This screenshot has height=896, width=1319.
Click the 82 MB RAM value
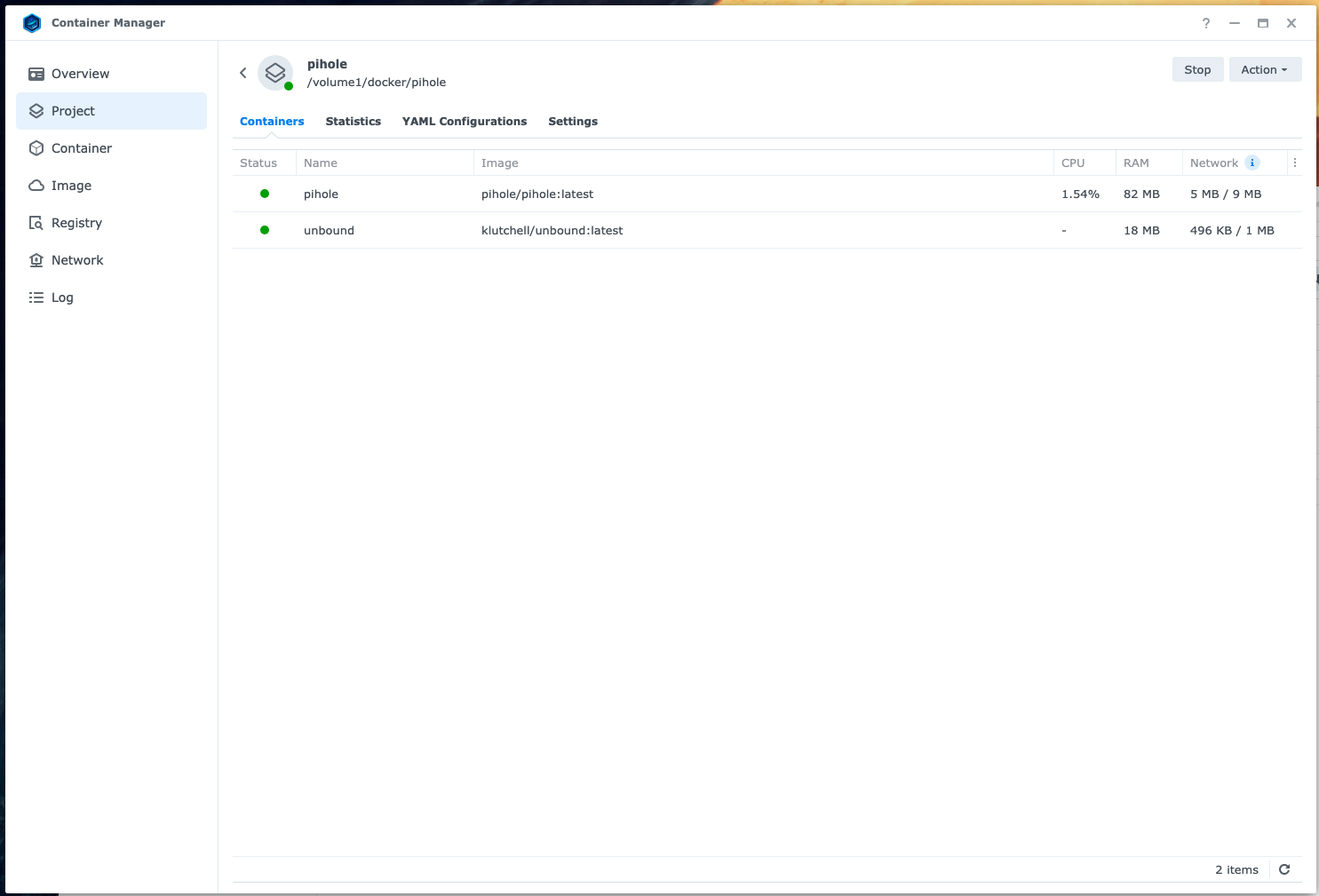point(1141,194)
